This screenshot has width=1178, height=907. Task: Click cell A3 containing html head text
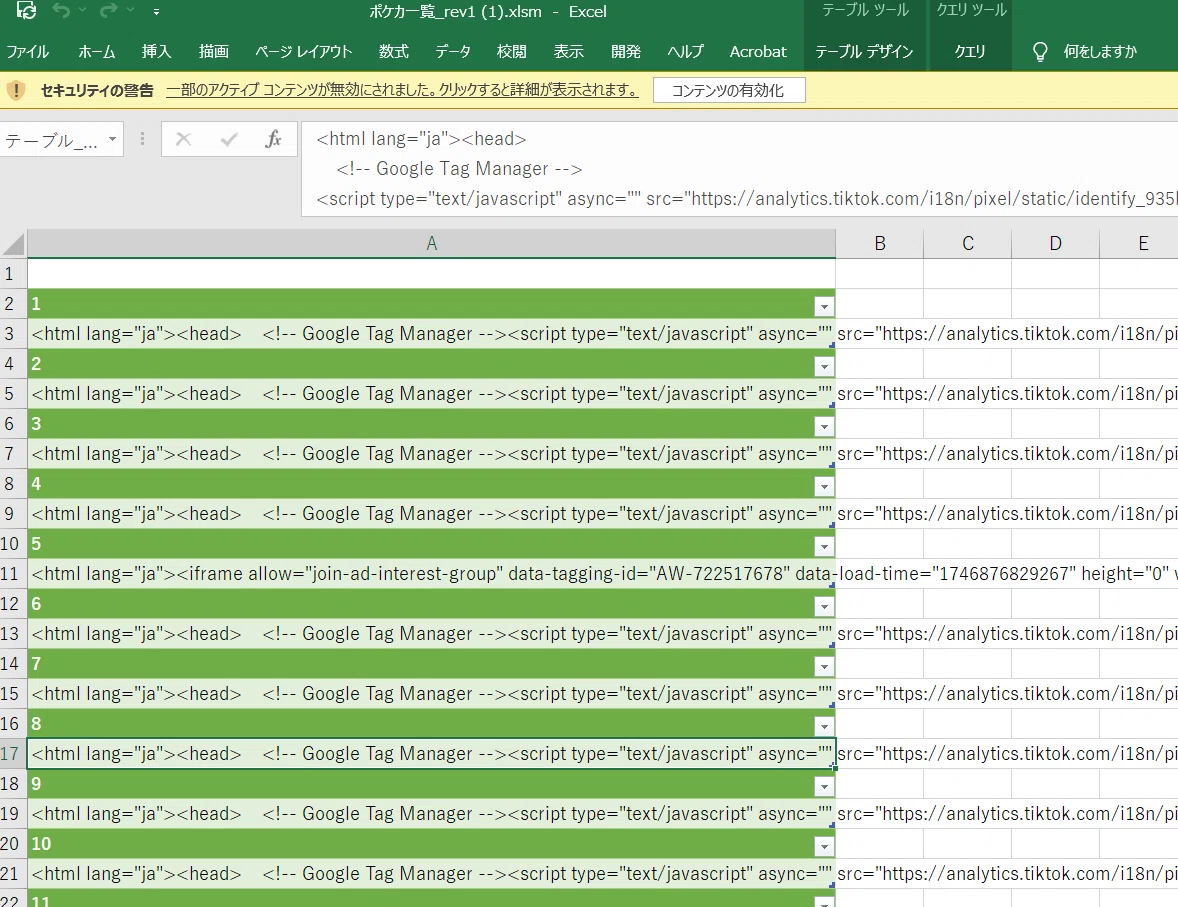pos(431,334)
